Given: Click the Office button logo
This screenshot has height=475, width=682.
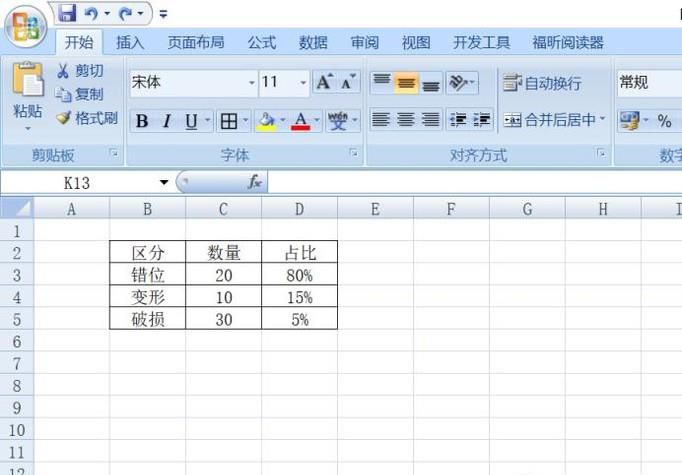Looking at the screenshot, I should point(26,26).
